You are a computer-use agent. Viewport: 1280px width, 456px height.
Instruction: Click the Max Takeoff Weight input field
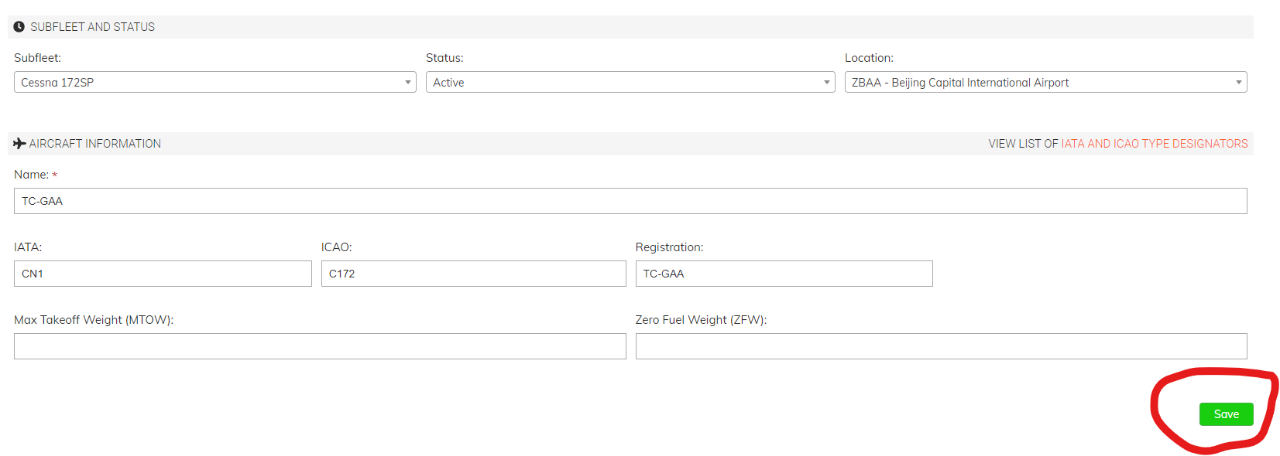[x=320, y=346]
